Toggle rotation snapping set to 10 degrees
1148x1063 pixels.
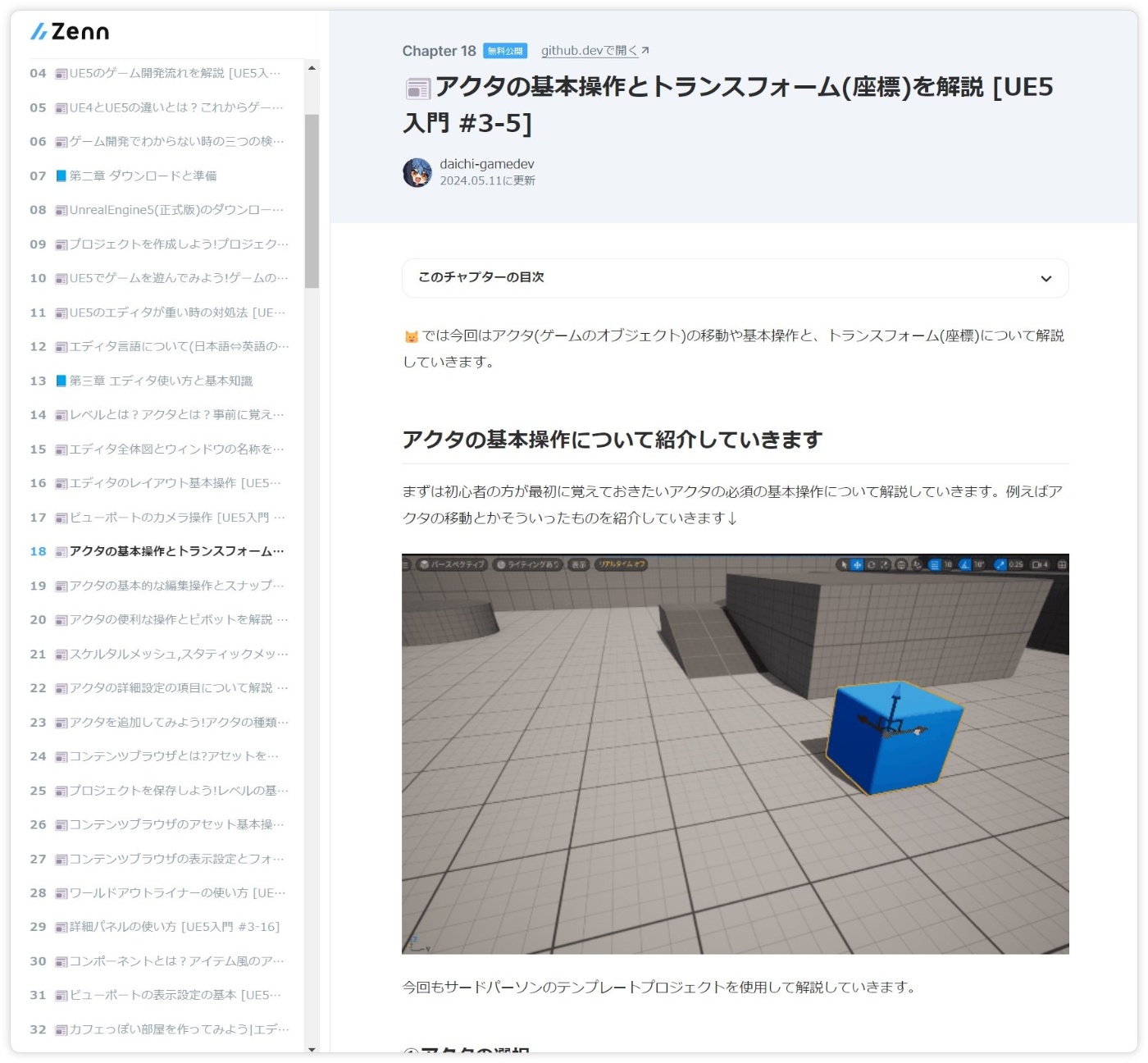coord(964,564)
